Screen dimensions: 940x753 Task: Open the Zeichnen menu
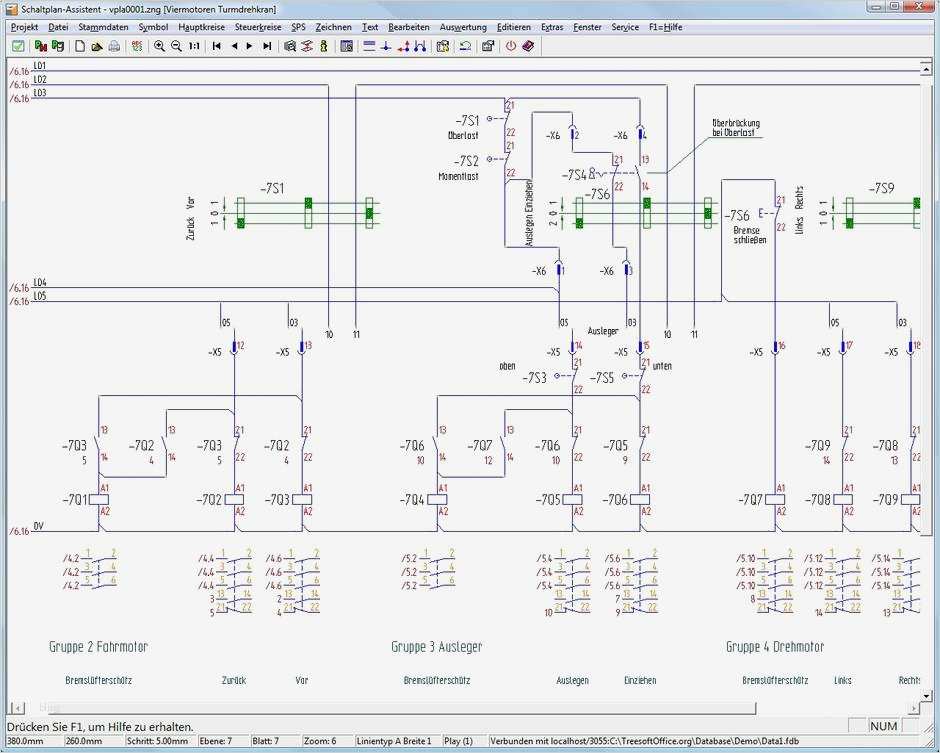point(333,27)
